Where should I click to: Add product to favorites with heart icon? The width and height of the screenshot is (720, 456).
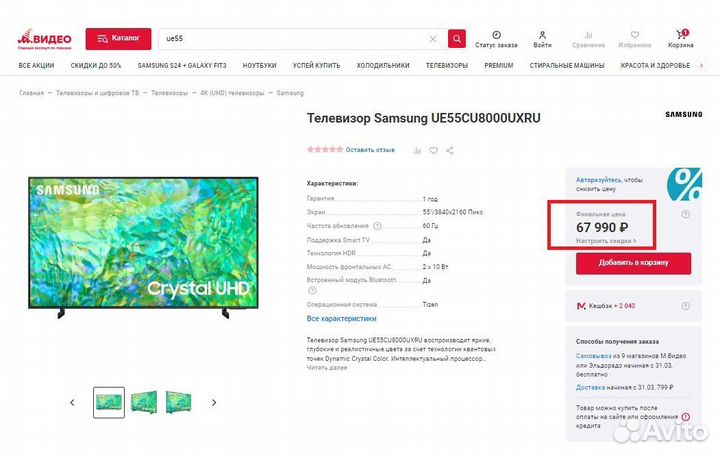pyautogui.click(x=433, y=151)
